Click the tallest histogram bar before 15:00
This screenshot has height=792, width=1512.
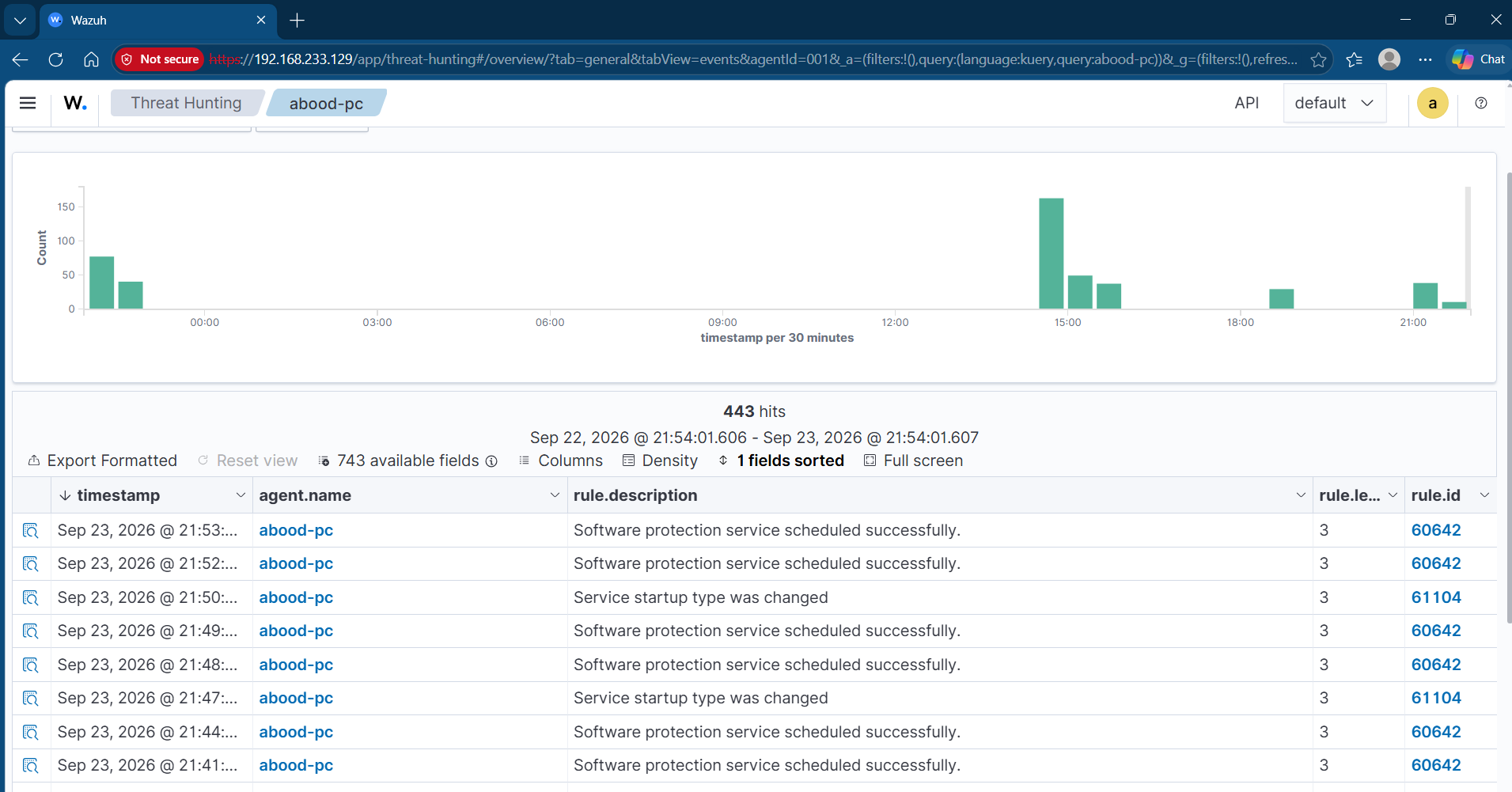tap(1051, 253)
